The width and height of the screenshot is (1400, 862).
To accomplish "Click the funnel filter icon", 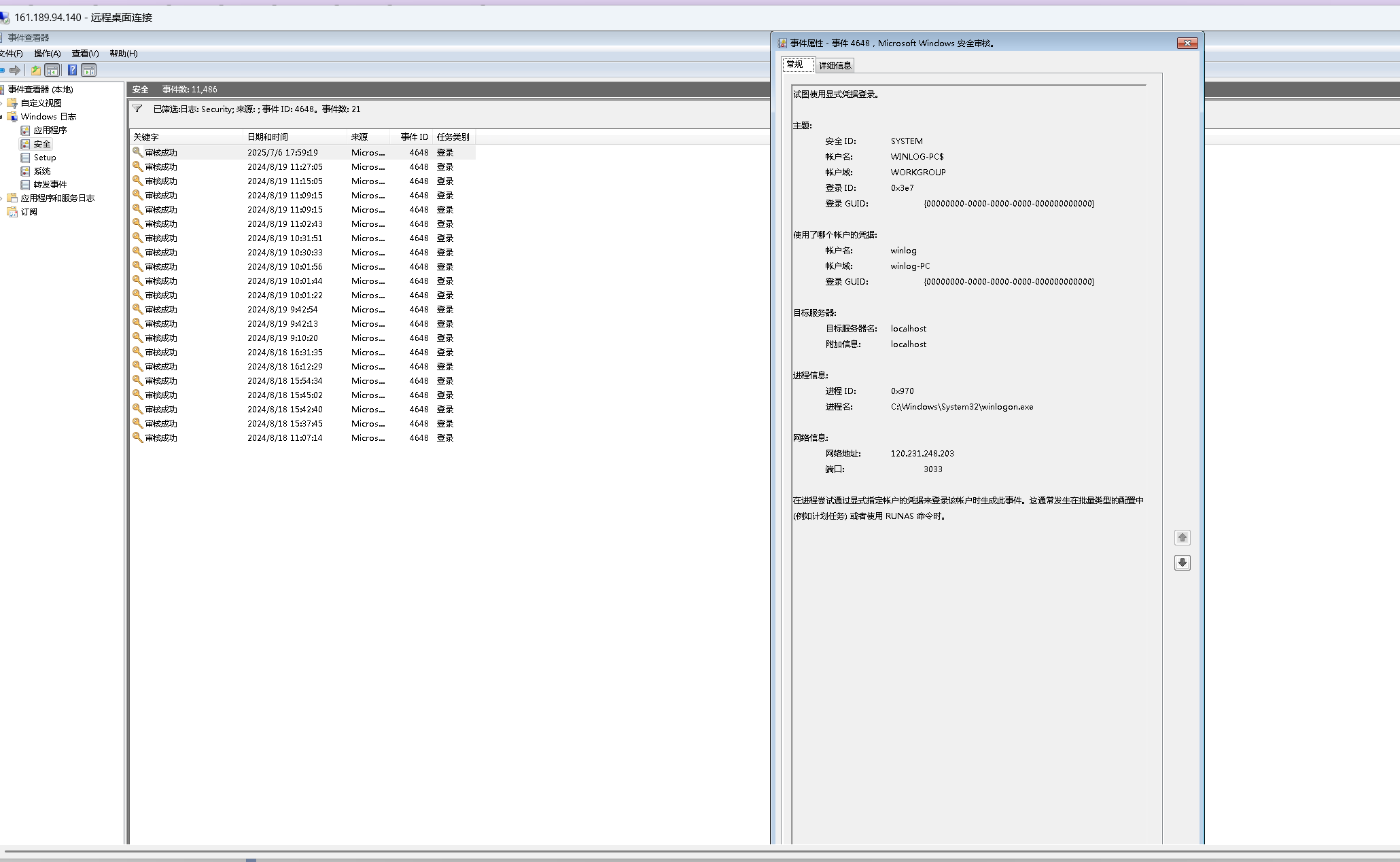I will [137, 109].
